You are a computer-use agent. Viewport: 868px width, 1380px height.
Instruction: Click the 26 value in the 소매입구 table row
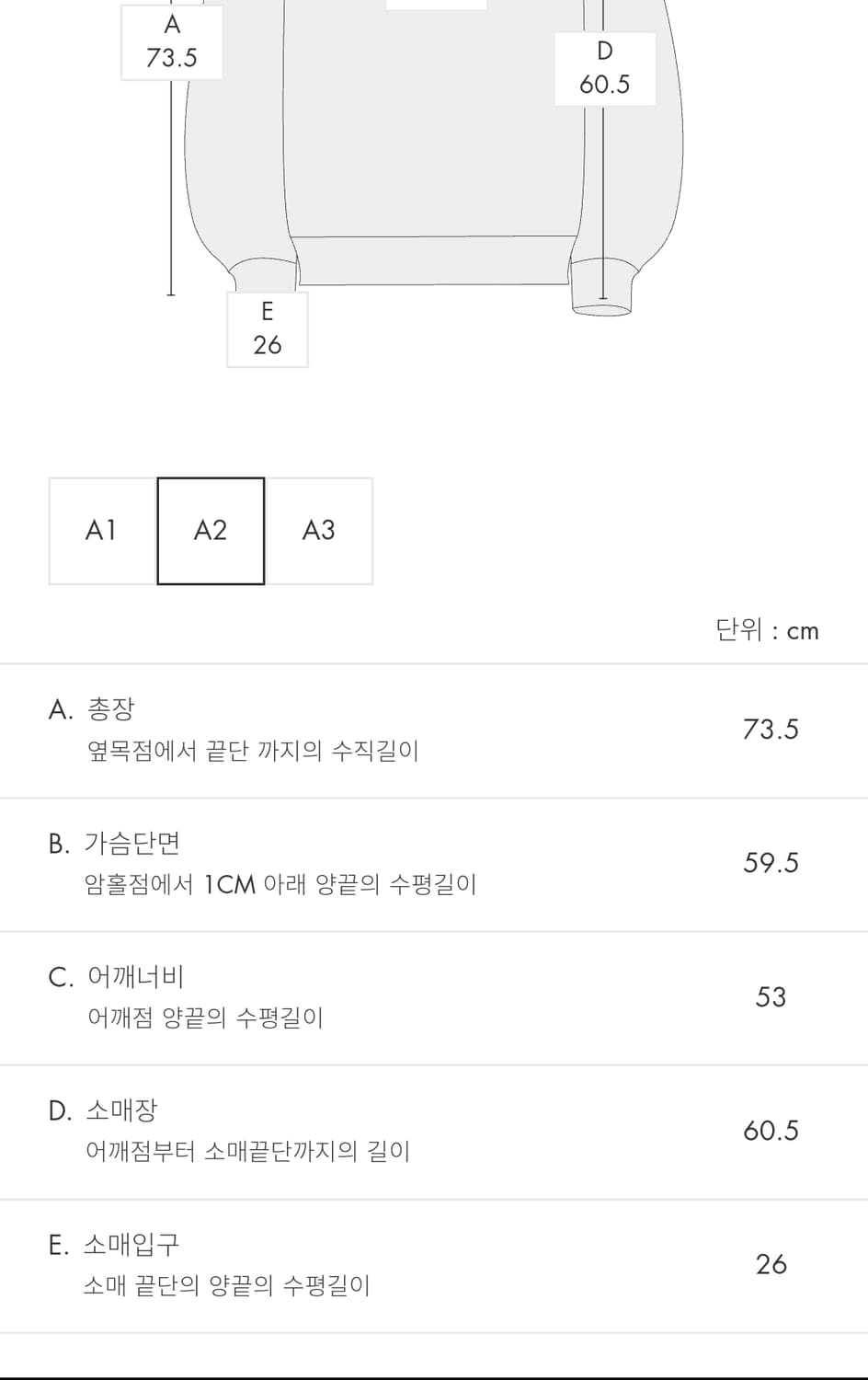(771, 1265)
